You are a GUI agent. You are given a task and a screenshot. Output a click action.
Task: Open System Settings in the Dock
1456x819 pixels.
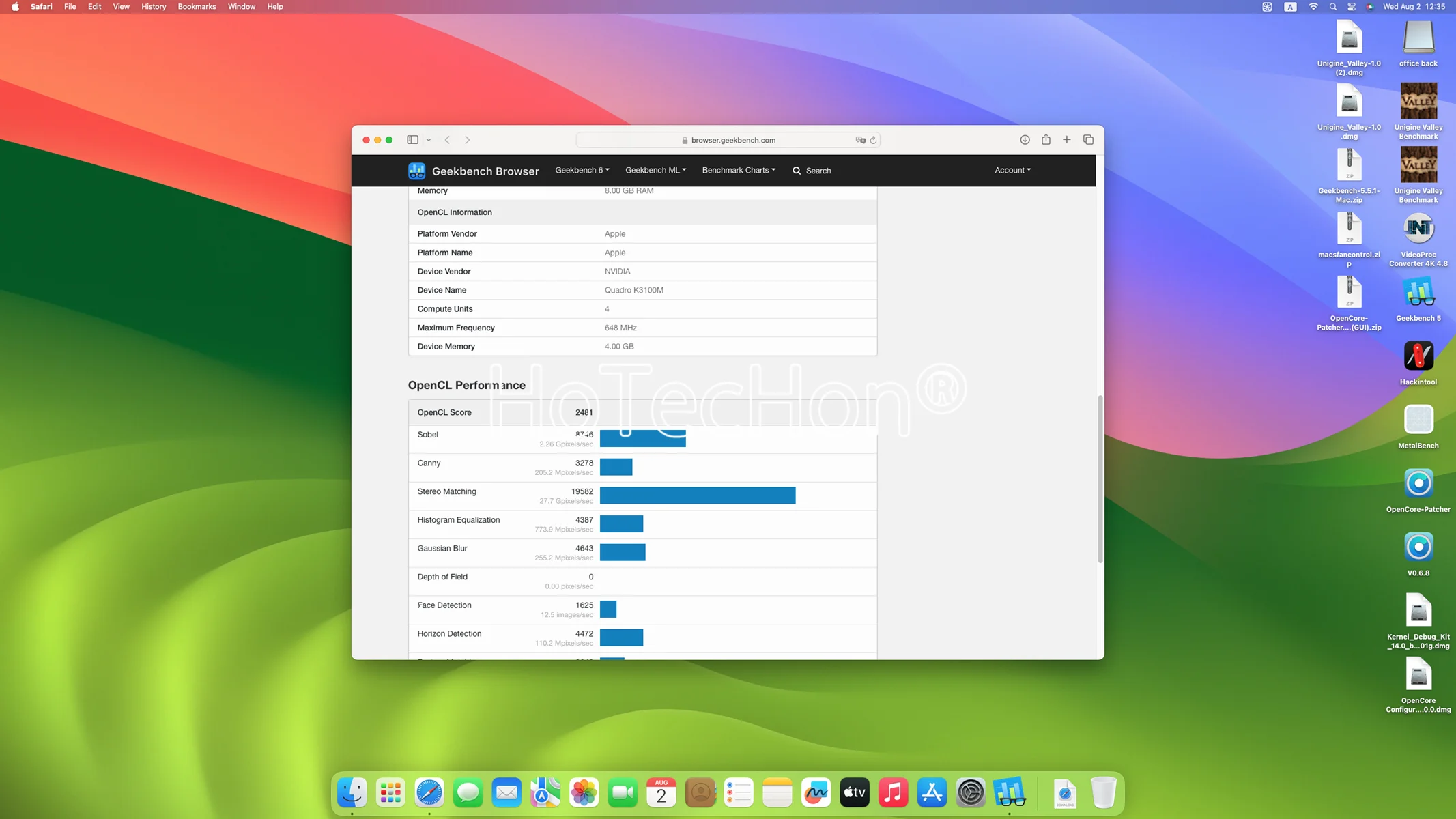[x=971, y=792]
